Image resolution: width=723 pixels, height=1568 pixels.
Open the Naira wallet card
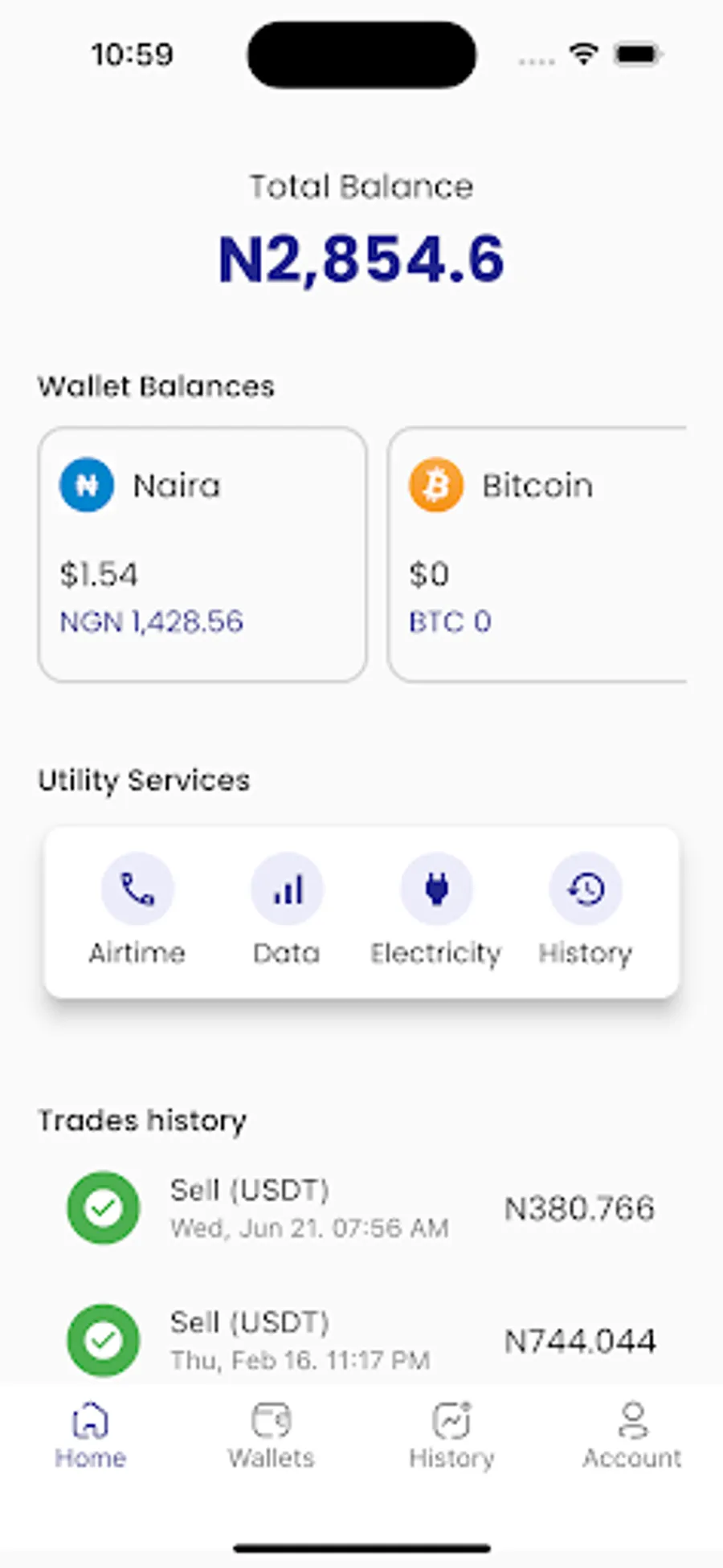202,554
